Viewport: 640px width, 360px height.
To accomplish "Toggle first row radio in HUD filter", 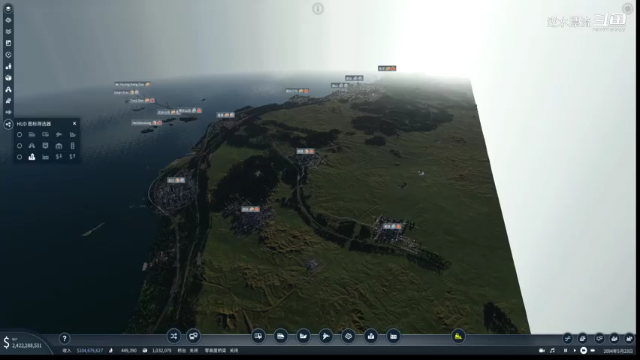I will tap(19, 134).
